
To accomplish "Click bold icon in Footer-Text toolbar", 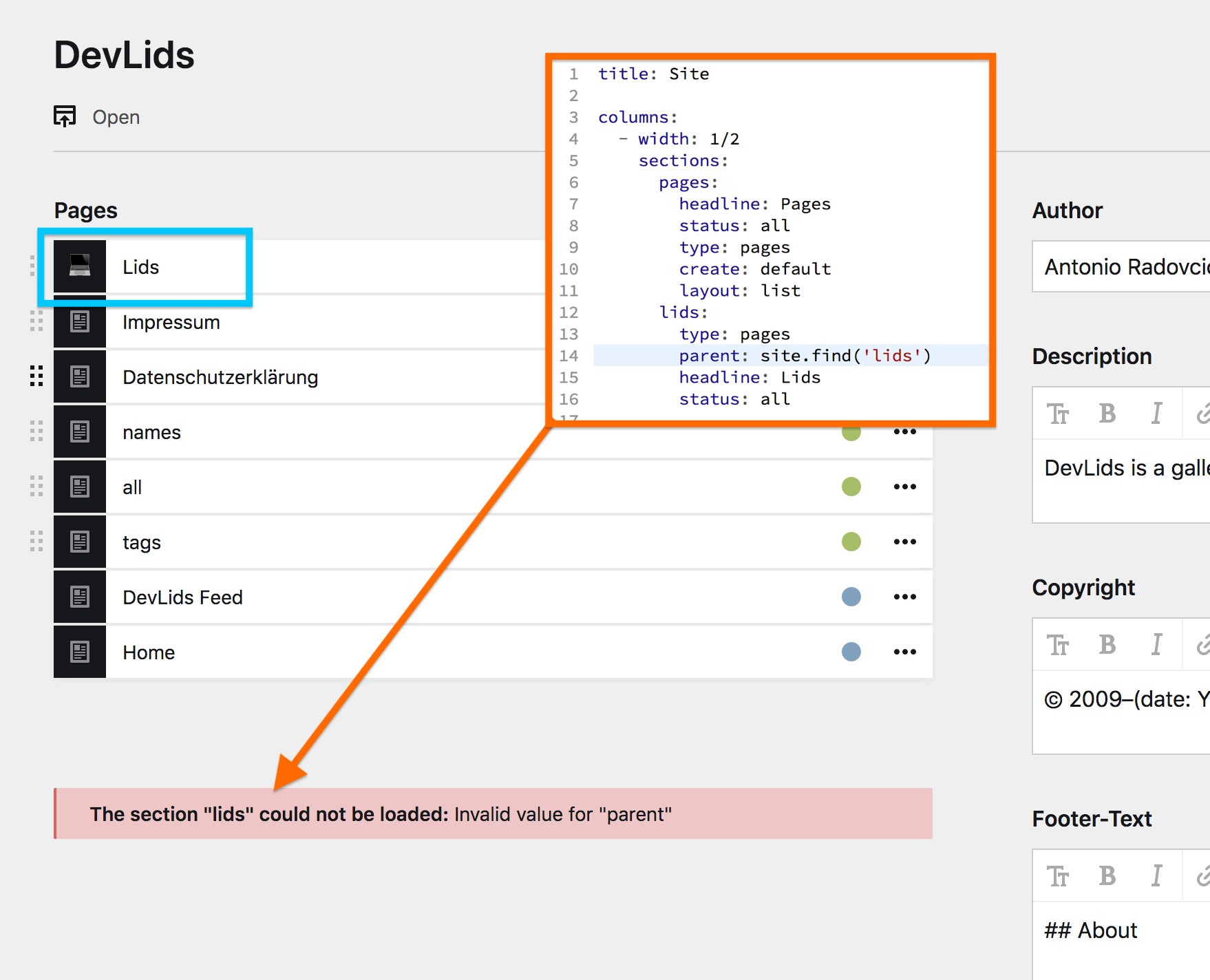I will (1107, 876).
